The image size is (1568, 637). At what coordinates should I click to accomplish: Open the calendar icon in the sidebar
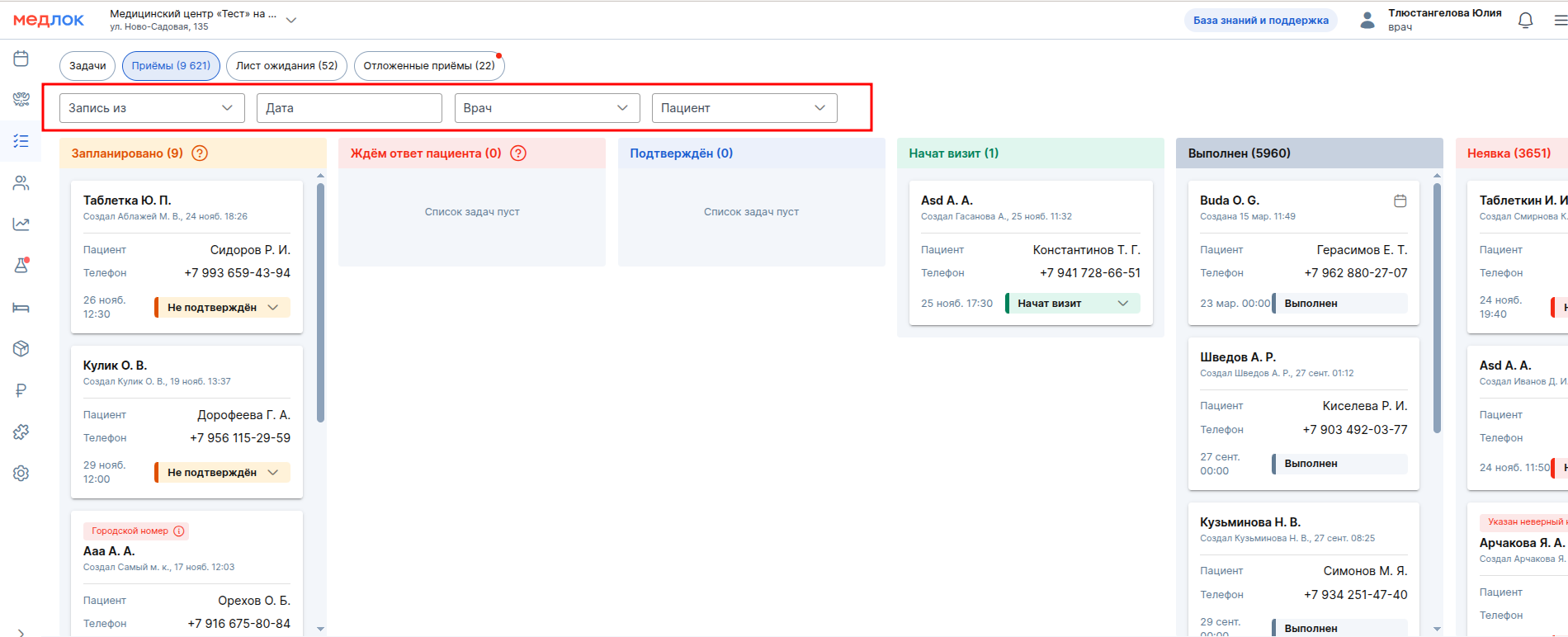coord(21,59)
